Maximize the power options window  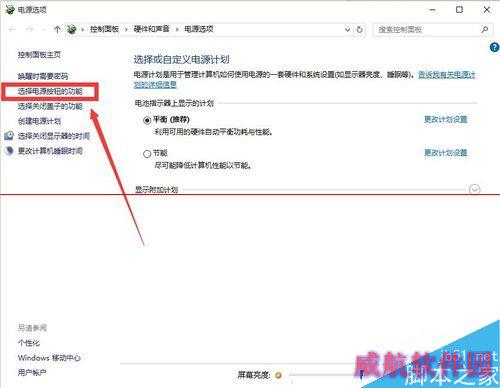point(459,10)
